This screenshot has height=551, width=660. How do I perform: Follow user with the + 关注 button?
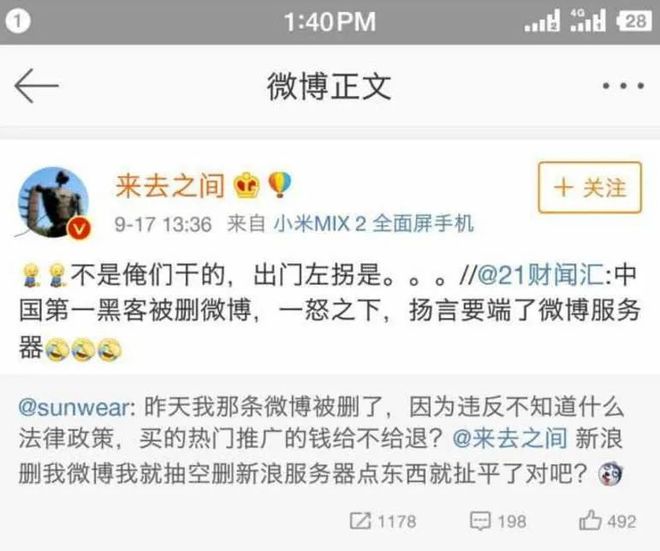[x=590, y=187]
